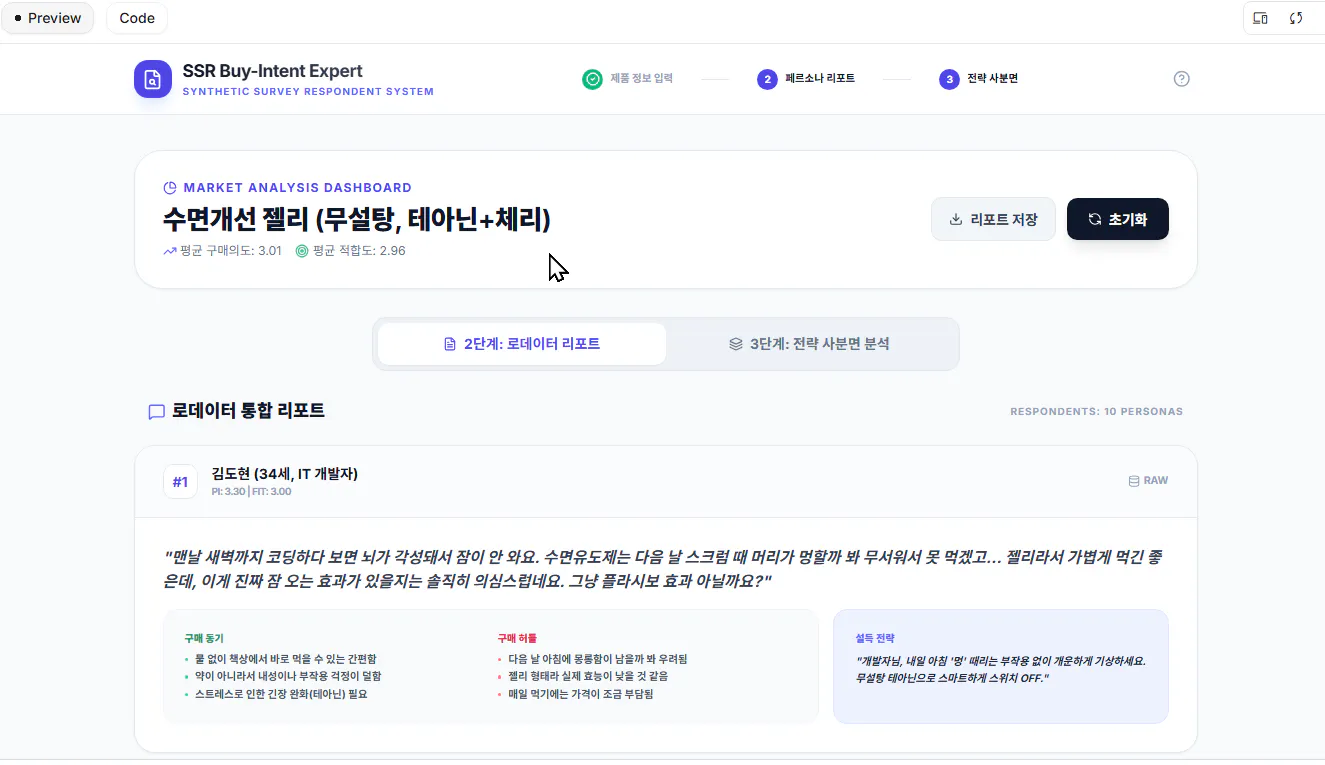This screenshot has height=765, width=1325.
Task: Open the help question mark icon
Action: point(1181,78)
